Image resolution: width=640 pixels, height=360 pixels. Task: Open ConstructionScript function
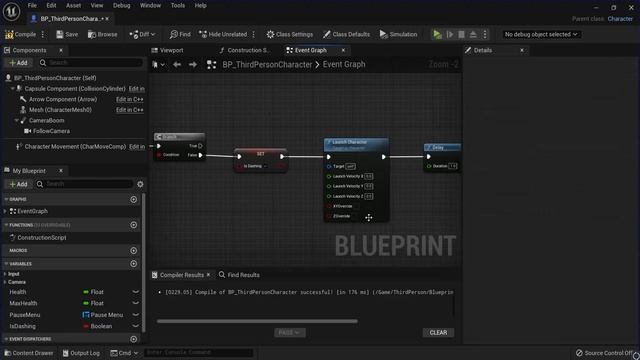[x=42, y=238]
